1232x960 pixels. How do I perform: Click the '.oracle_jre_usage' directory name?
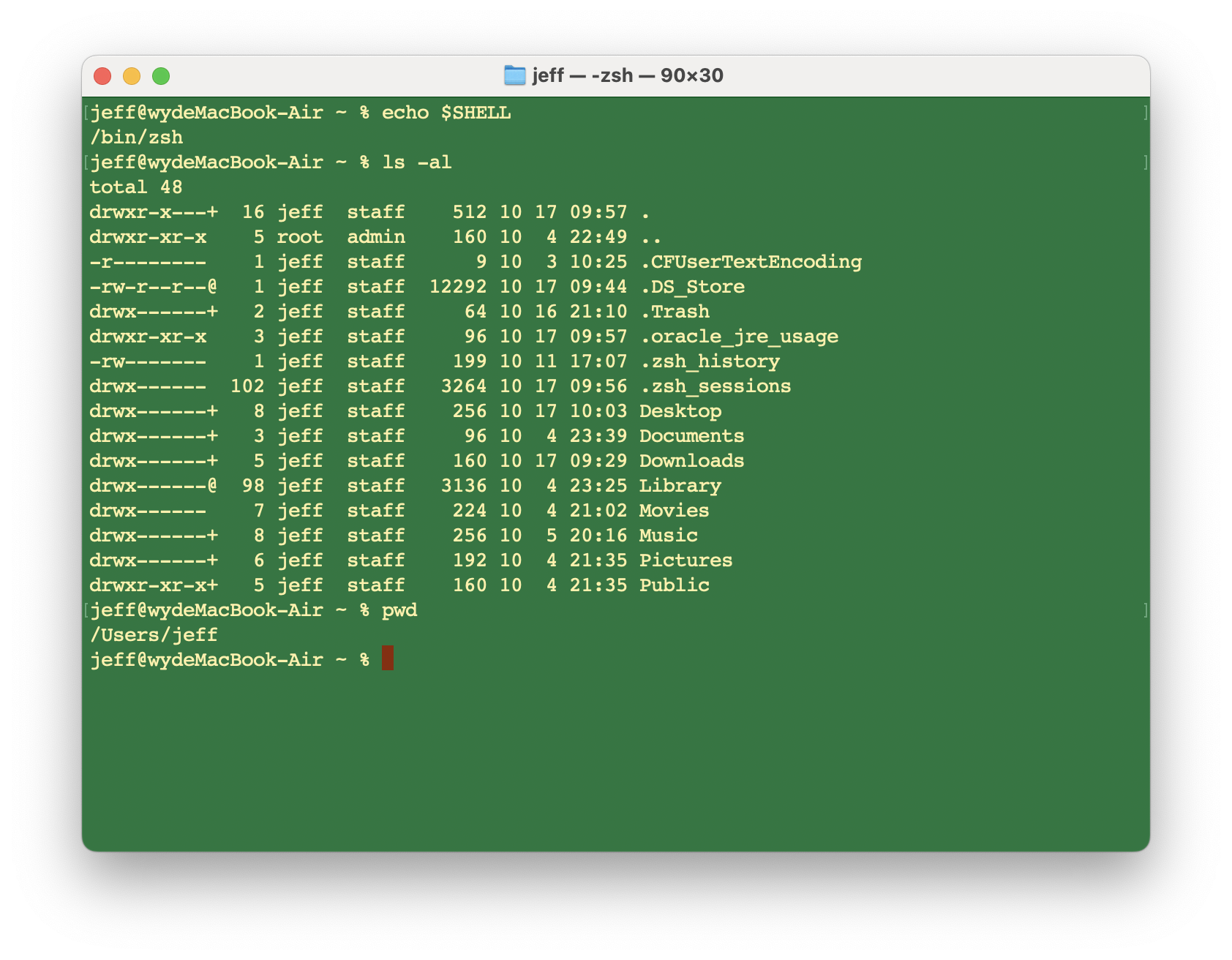(x=739, y=337)
